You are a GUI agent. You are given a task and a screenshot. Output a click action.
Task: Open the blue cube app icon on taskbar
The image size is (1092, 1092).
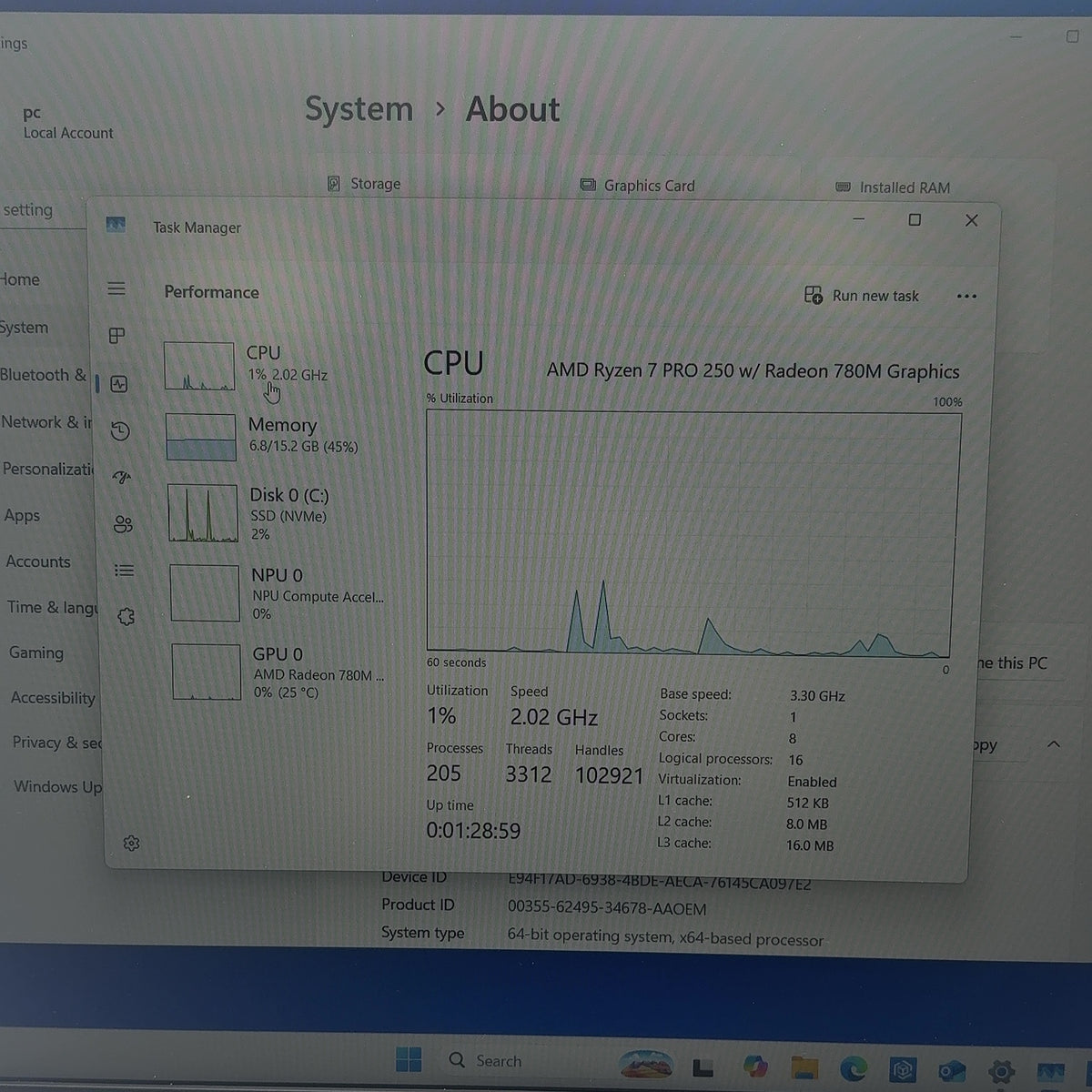pos(902,1070)
